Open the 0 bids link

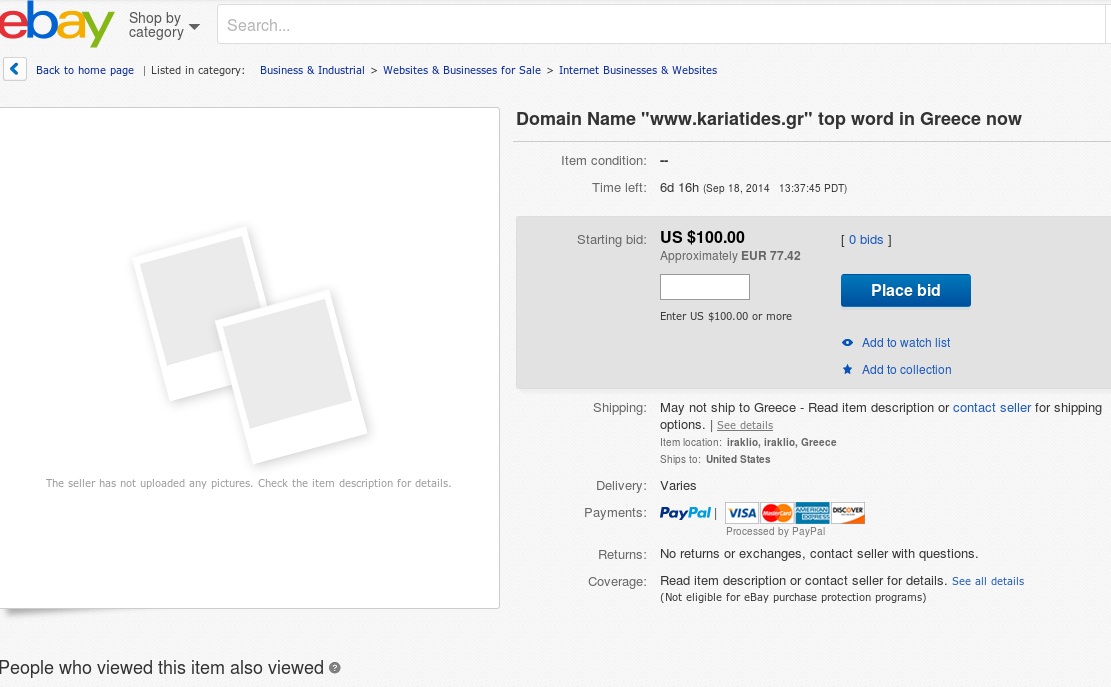[866, 240]
